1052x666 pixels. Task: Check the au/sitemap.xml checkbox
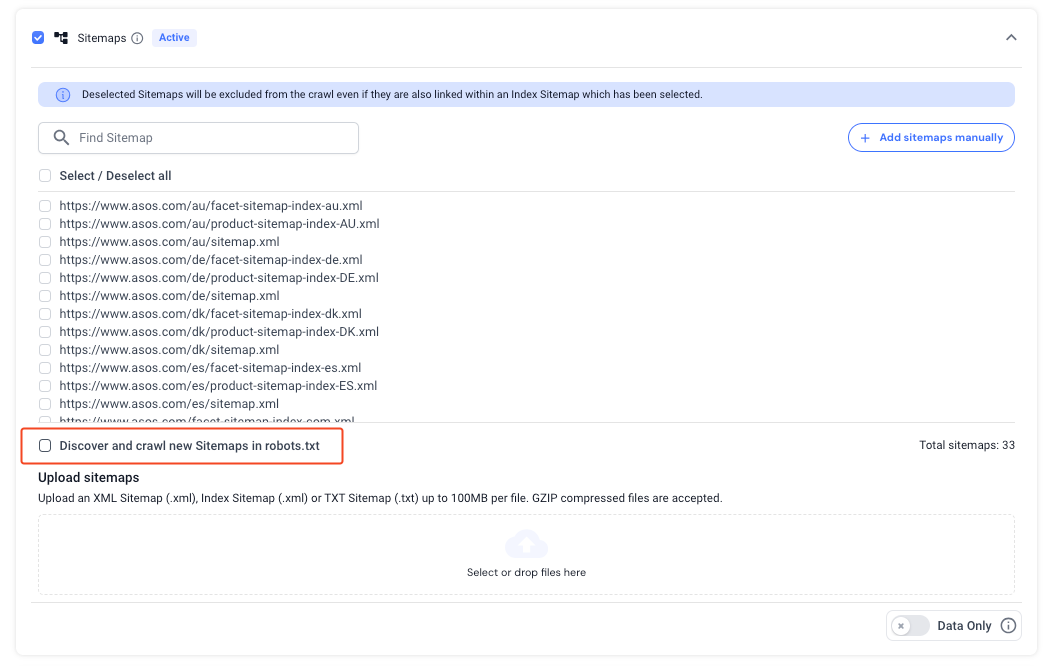(45, 242)
